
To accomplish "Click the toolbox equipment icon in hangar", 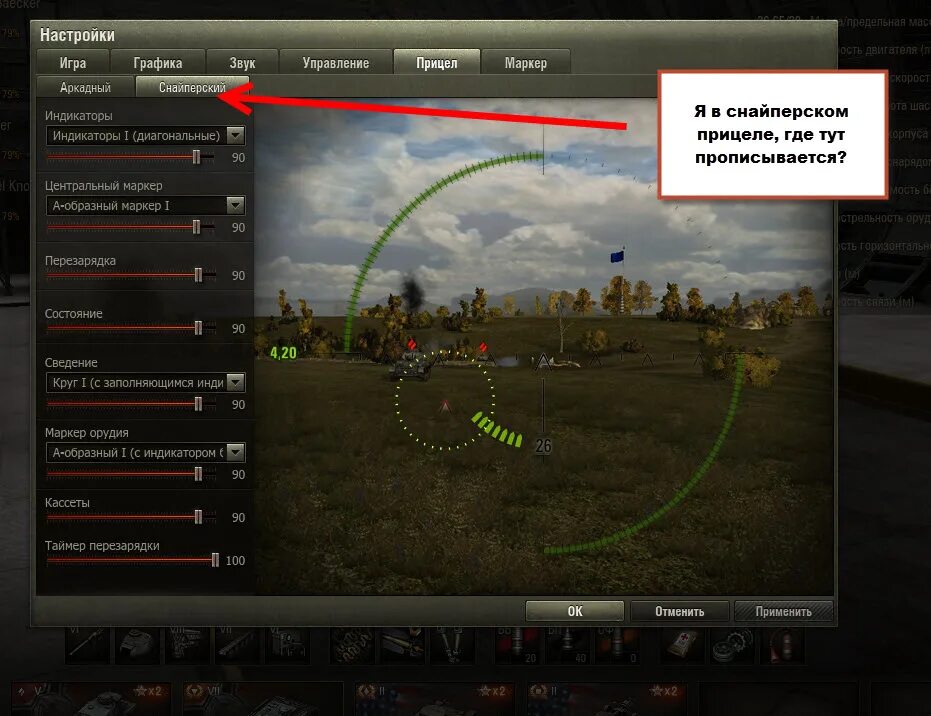I will [401, 645].
